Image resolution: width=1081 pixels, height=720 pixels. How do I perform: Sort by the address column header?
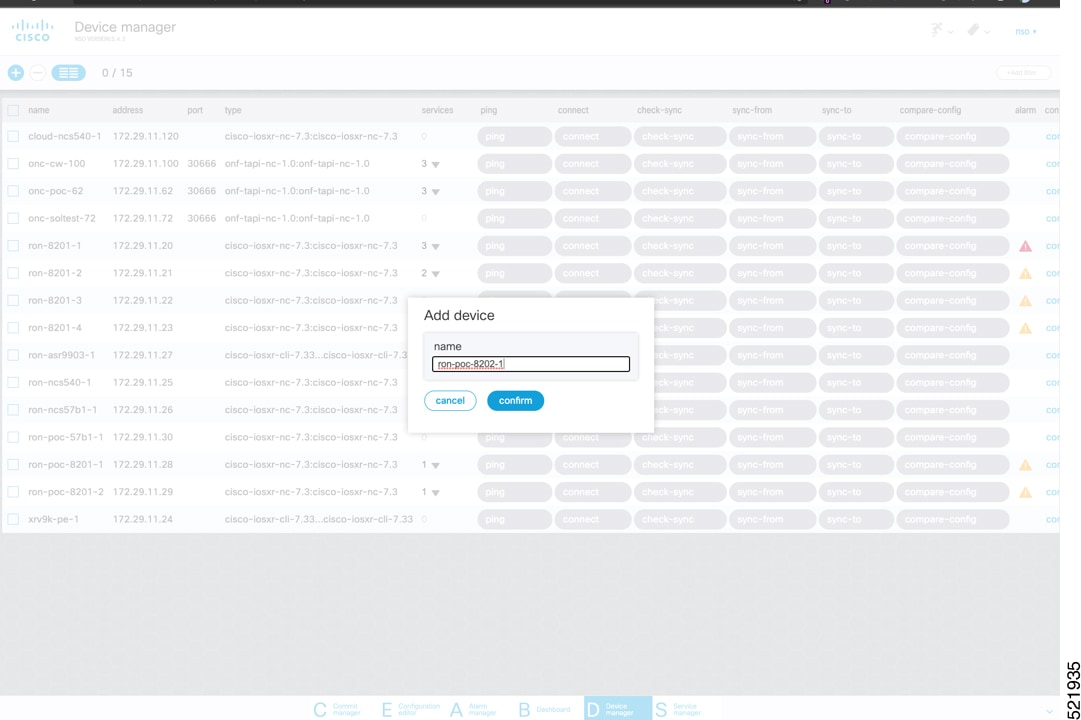128,110
